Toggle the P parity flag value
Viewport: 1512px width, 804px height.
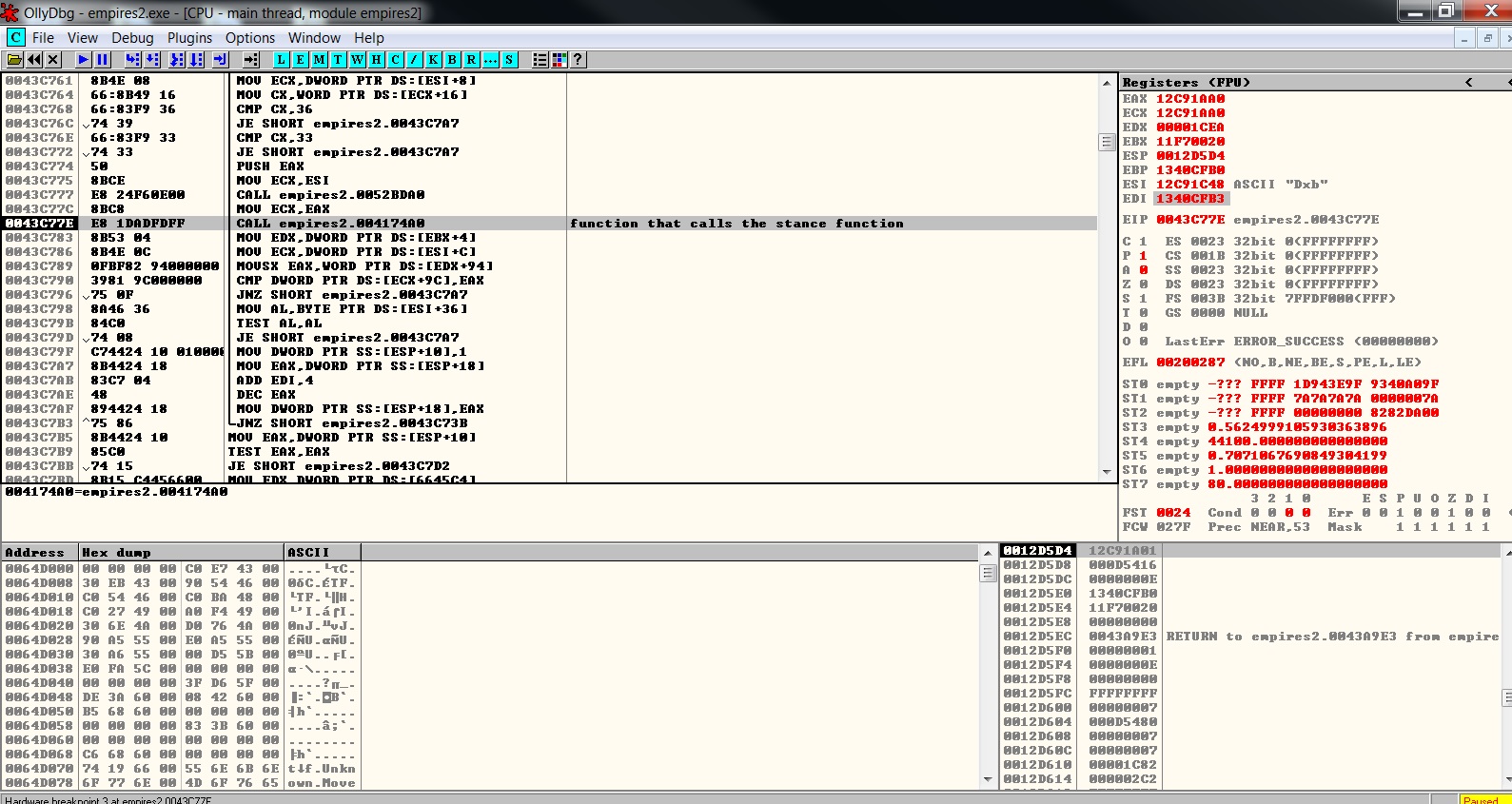pyautogui.click(x=1143, y=256)
